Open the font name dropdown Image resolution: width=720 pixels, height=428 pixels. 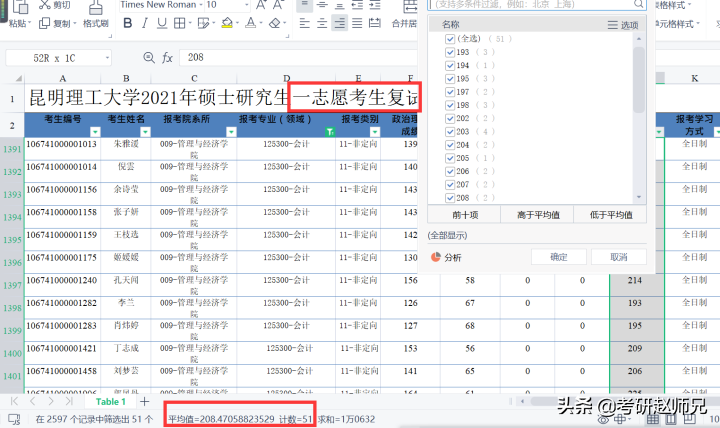pyautogui.click(x=201, y=5)
